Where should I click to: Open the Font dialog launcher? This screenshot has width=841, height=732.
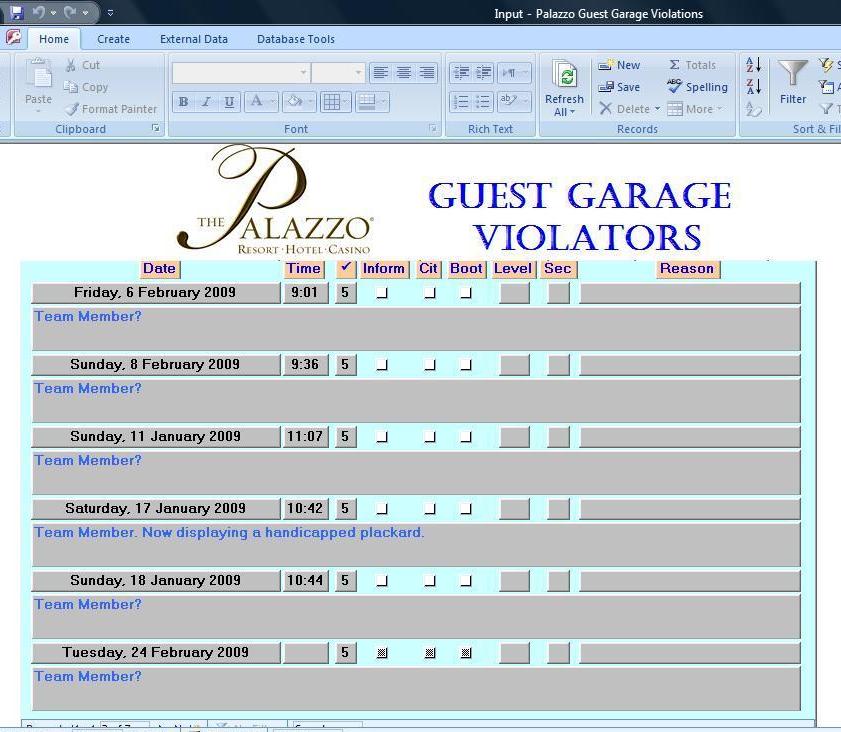432,128
